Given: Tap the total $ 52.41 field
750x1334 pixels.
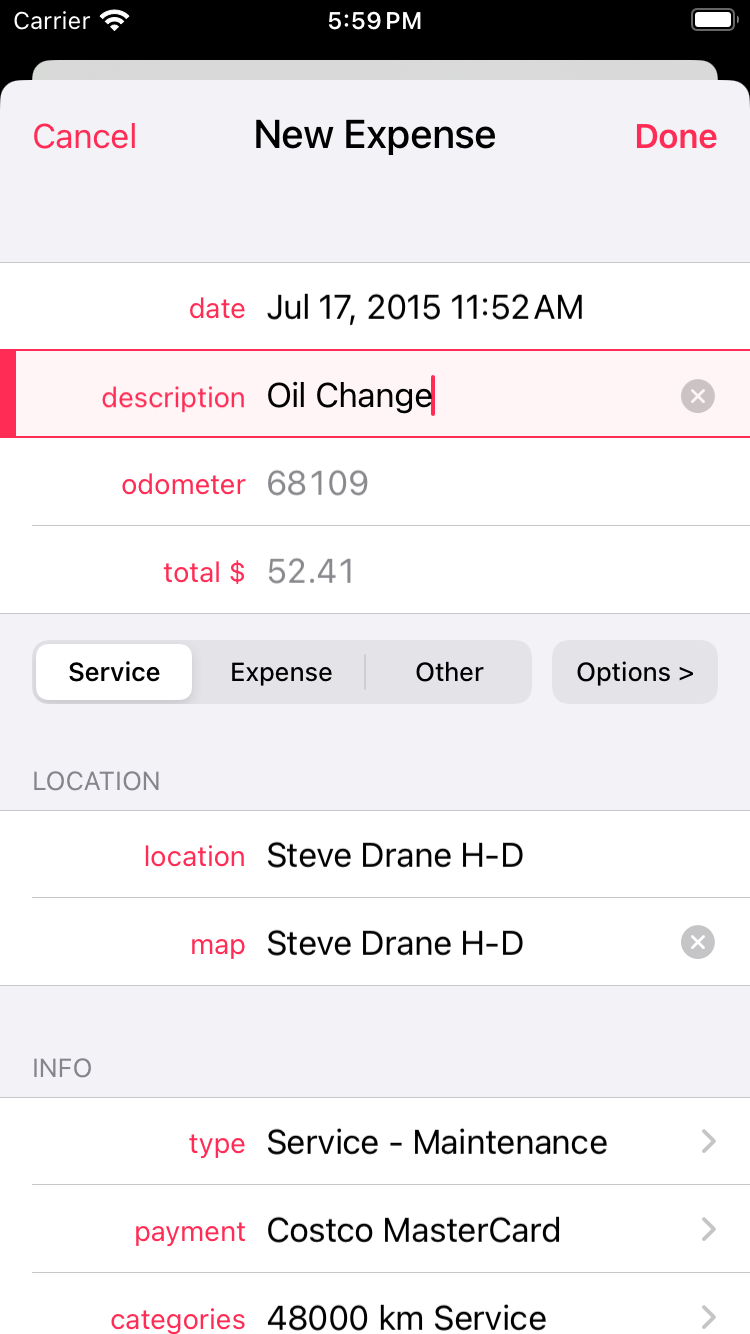Looking at the screenshot, I should tap(375, 571).
